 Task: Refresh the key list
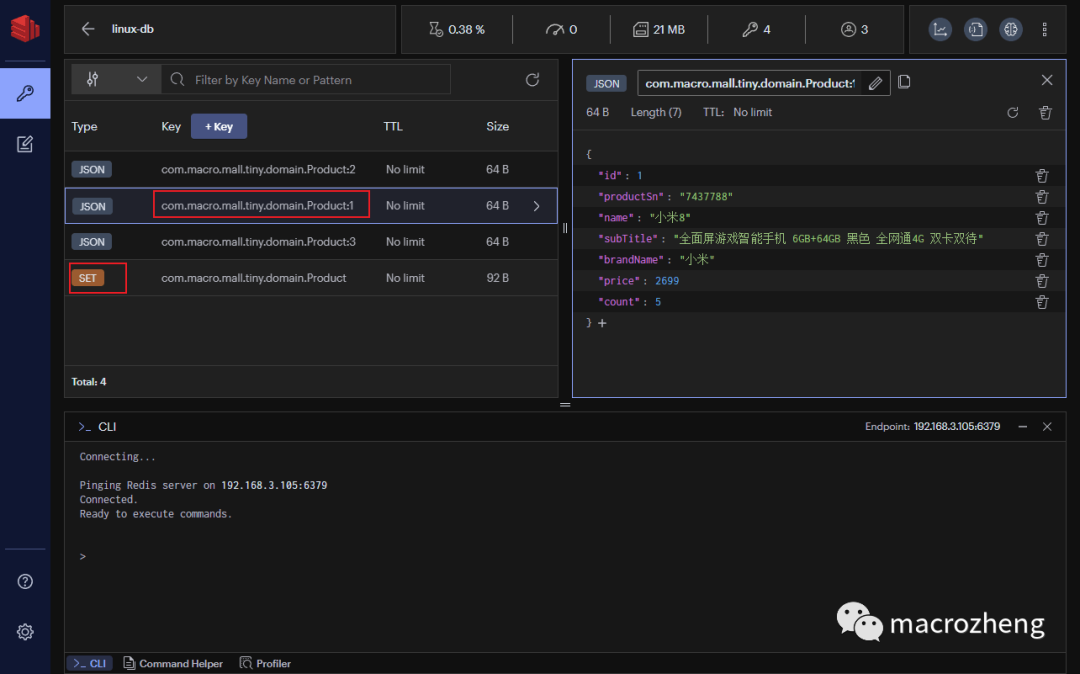click(532, 80)
